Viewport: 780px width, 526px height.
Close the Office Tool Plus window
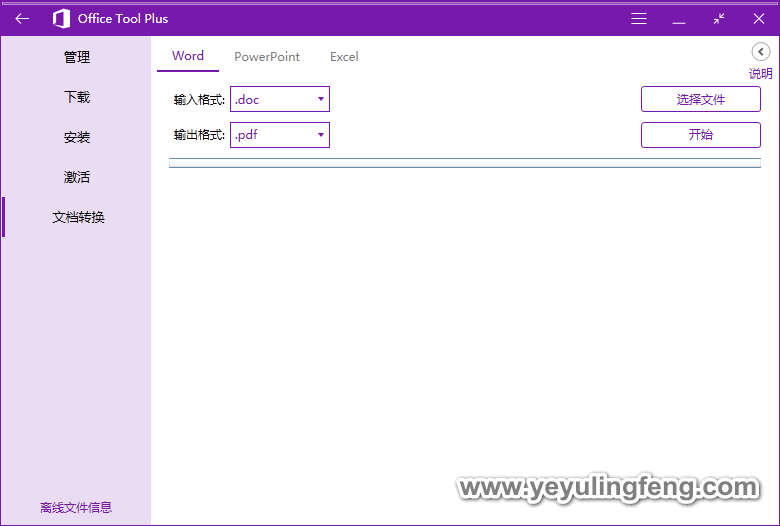click(759, 19)
